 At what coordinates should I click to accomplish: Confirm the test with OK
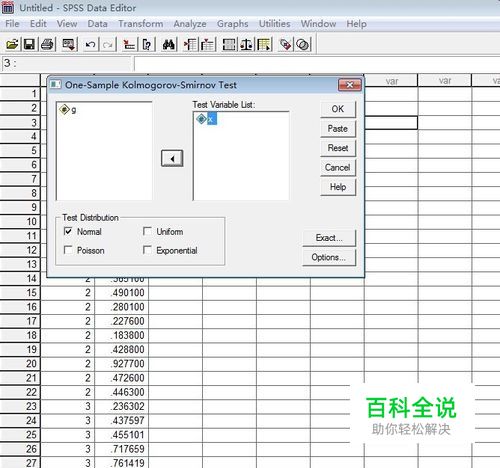click(x=338, y=109)
